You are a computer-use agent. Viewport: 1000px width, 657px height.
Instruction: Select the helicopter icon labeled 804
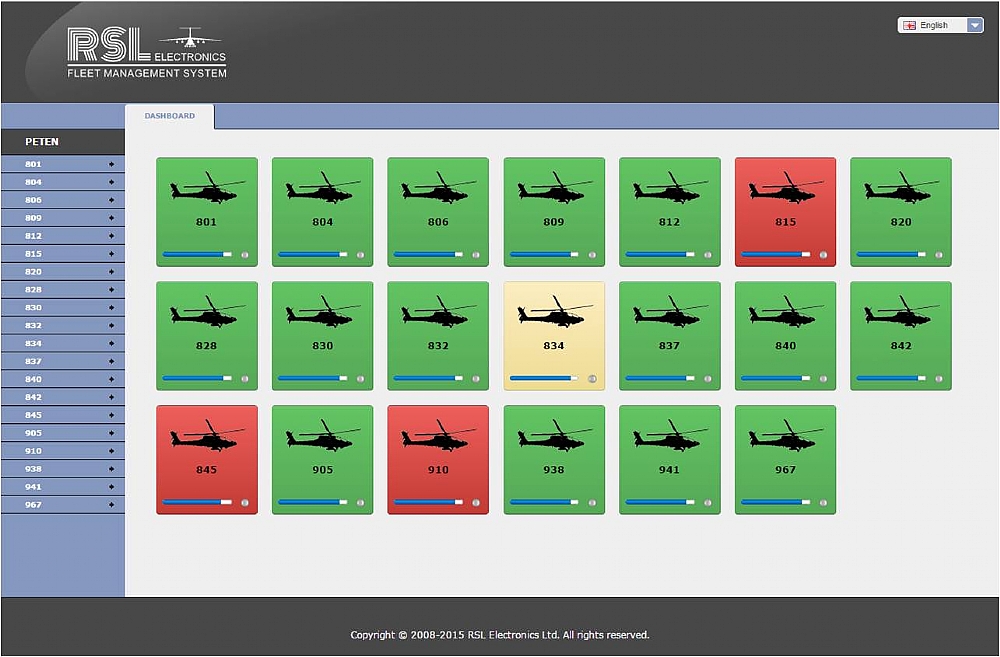(x=323, y=188)
